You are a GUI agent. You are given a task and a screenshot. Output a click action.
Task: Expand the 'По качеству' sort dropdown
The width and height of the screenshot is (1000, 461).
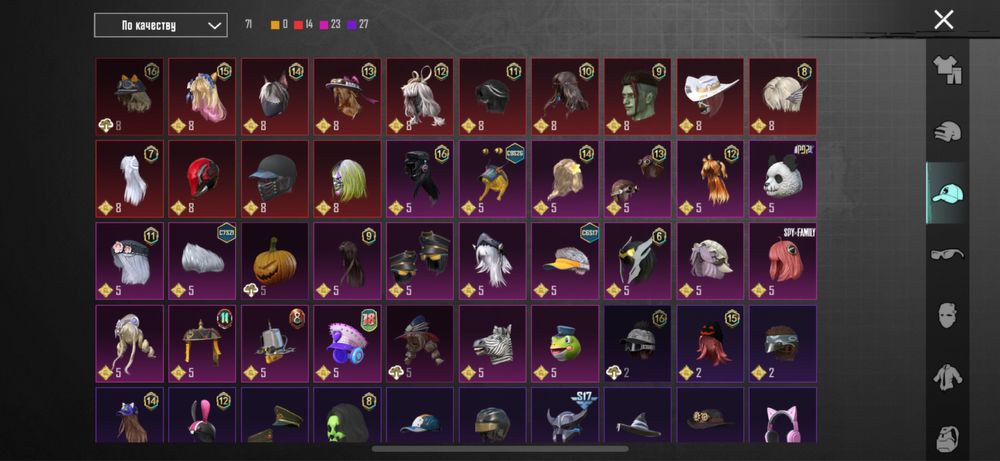[161, 26]
